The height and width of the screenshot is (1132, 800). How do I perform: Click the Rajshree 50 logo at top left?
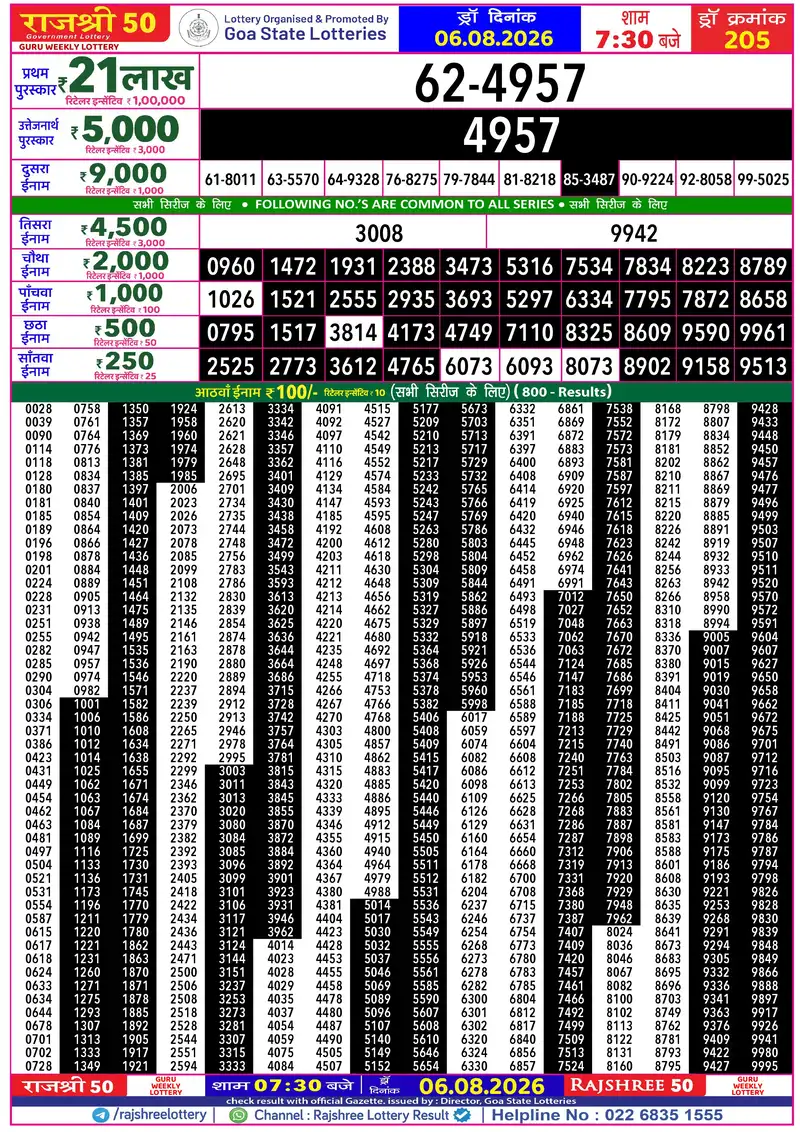coord(90,25)
